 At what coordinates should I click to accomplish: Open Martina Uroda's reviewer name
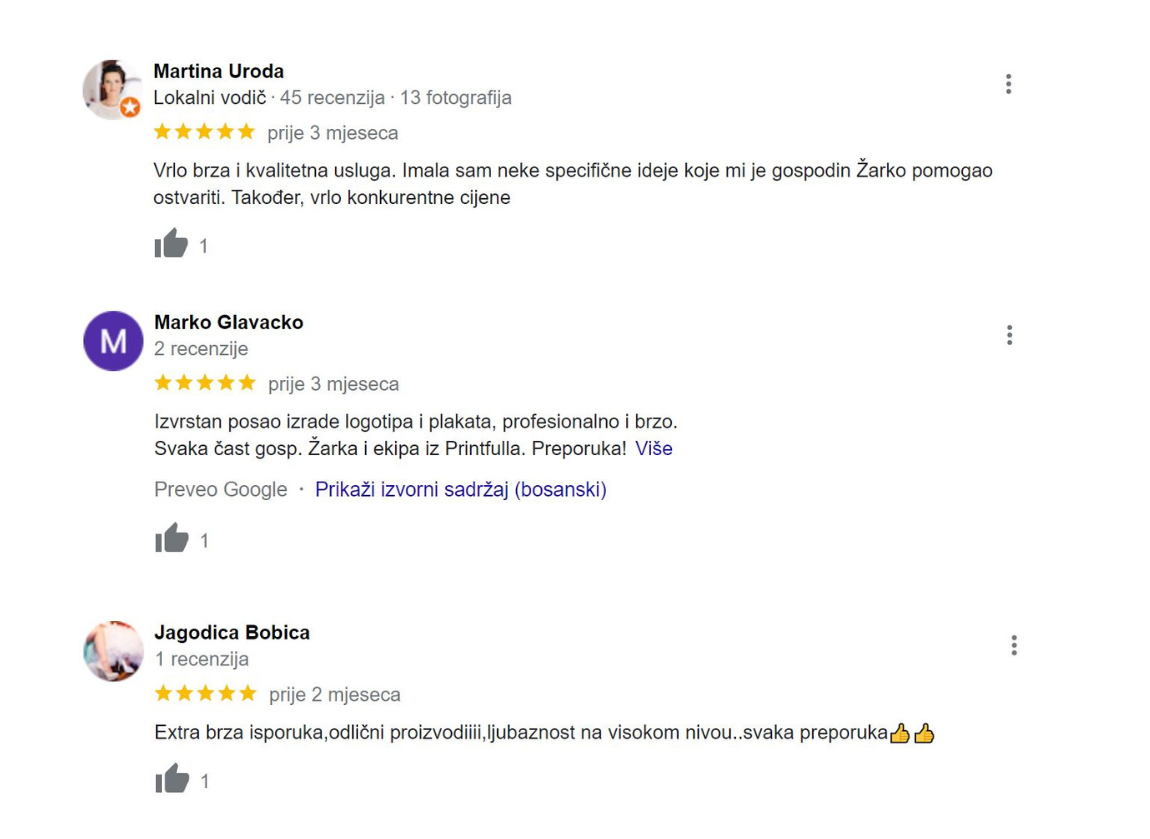point(219,71)
